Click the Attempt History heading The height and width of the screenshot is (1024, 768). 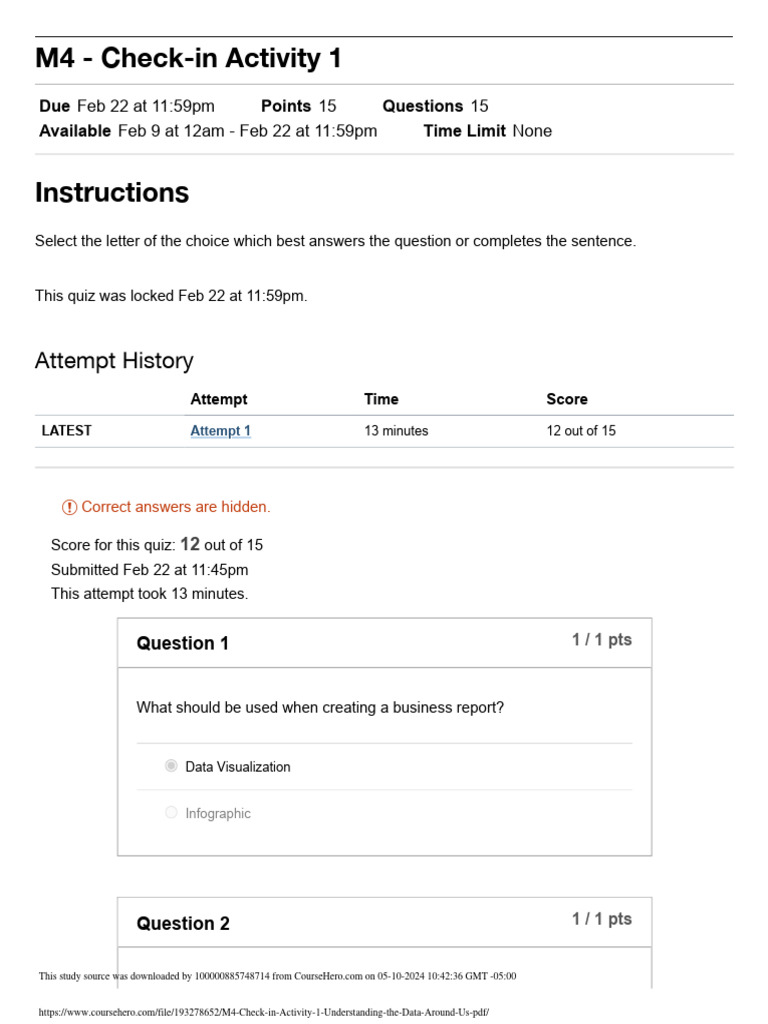click(114, 360)
